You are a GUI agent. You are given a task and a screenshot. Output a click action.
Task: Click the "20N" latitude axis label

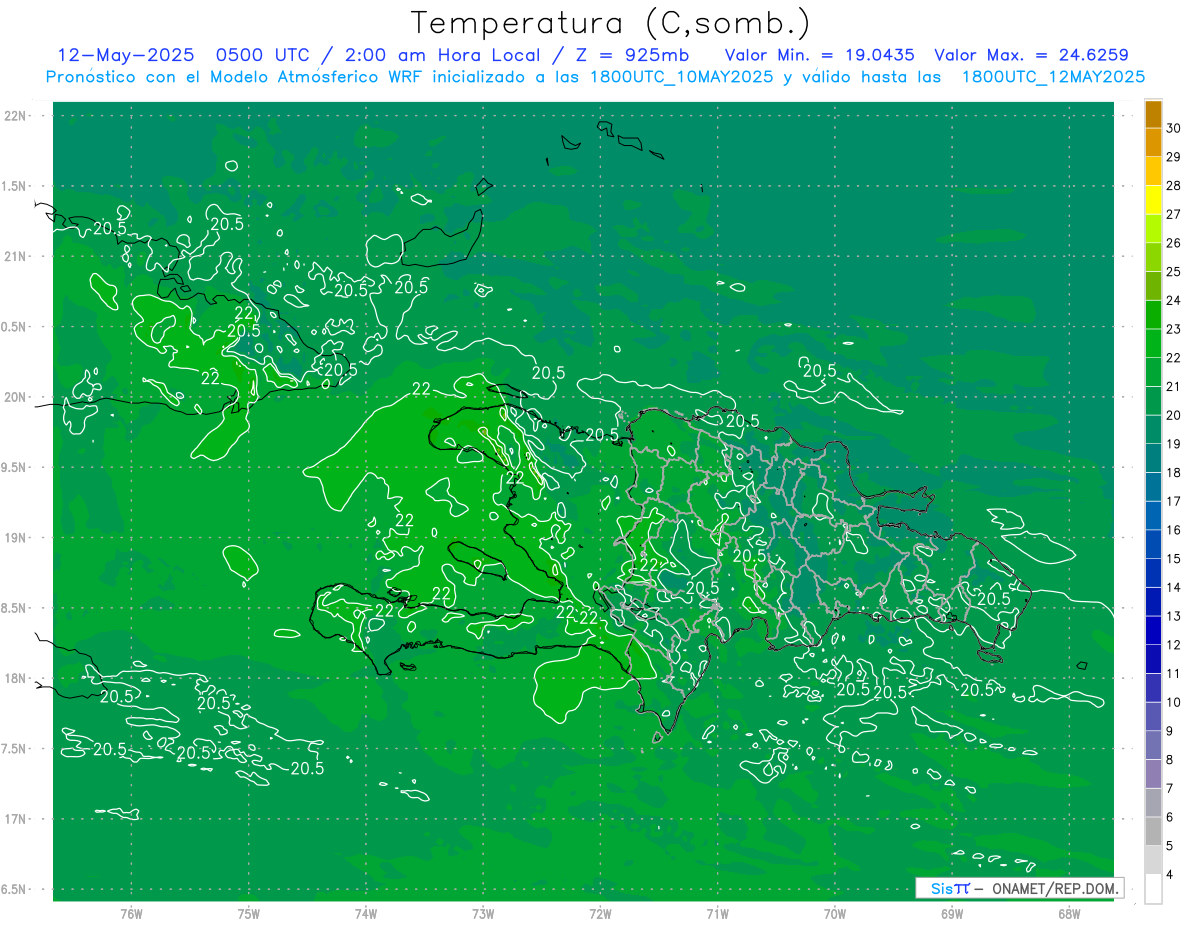pyautogui.click(x=16, y=397)
